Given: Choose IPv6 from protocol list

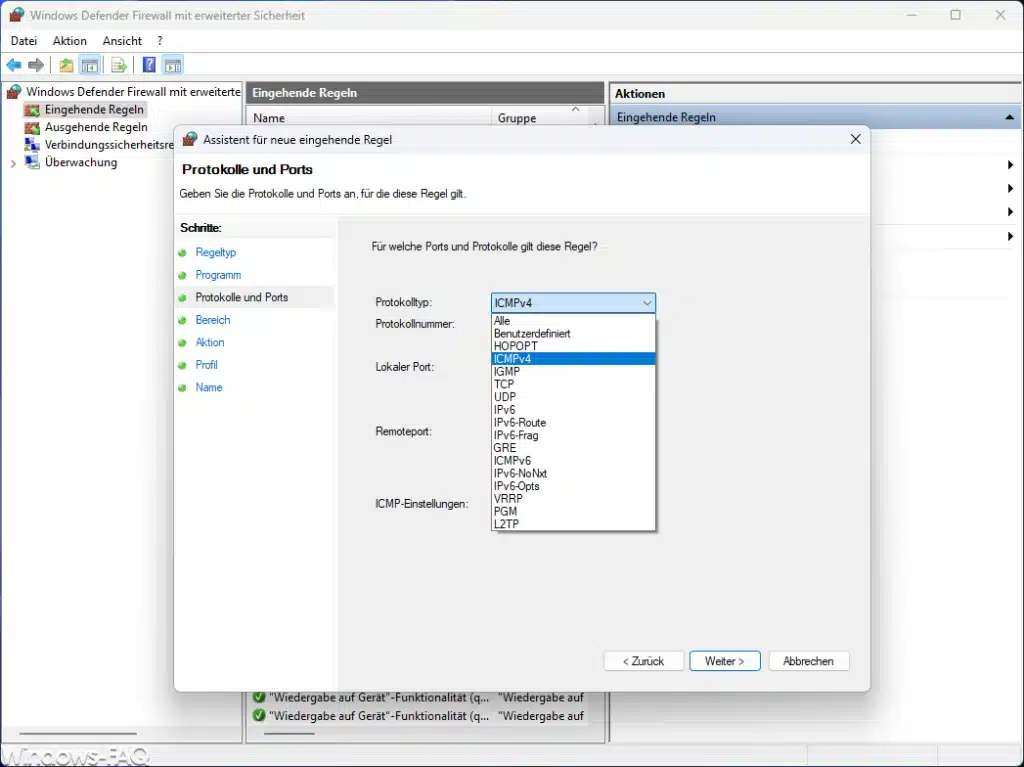Looking at the screenshot, I should 573,410.
